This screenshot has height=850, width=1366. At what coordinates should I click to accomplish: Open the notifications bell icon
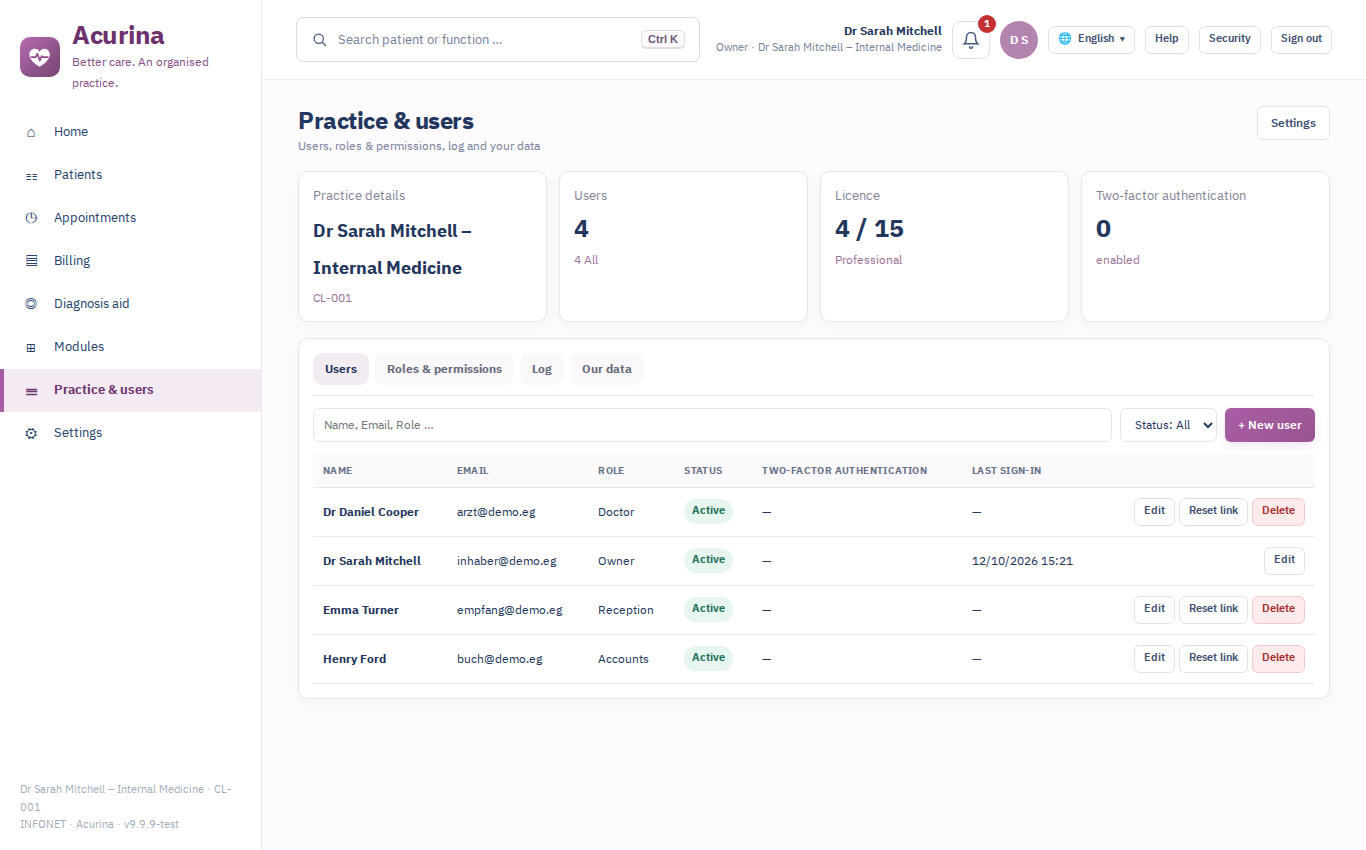coord(971,40)
